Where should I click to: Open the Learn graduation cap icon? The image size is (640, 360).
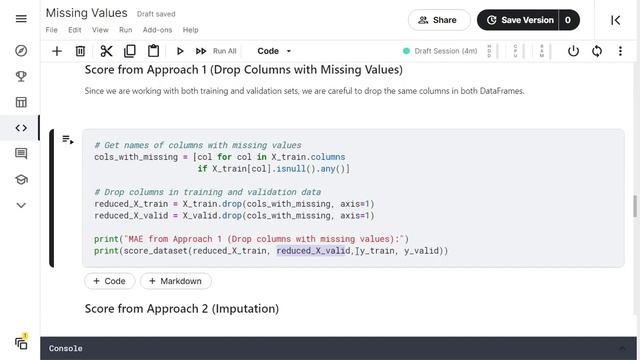tap(21, 179)
